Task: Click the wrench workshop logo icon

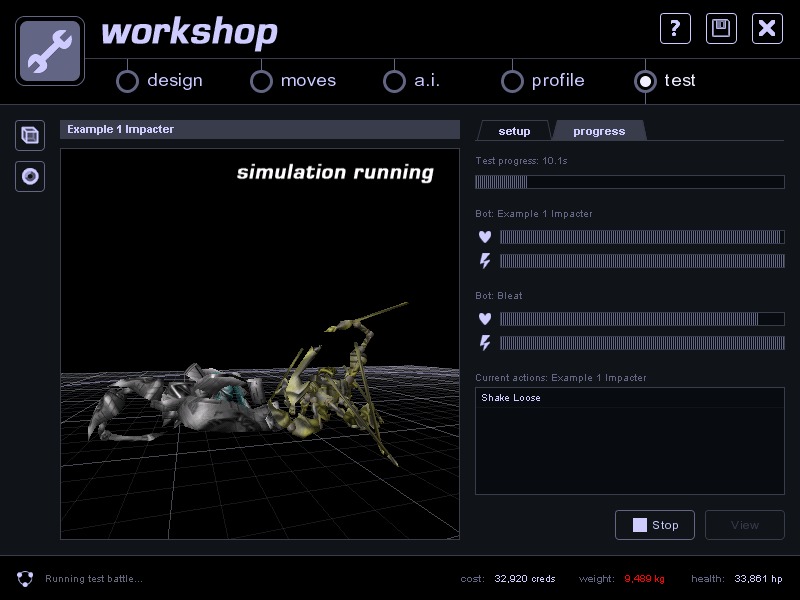Action: (50, 50)
